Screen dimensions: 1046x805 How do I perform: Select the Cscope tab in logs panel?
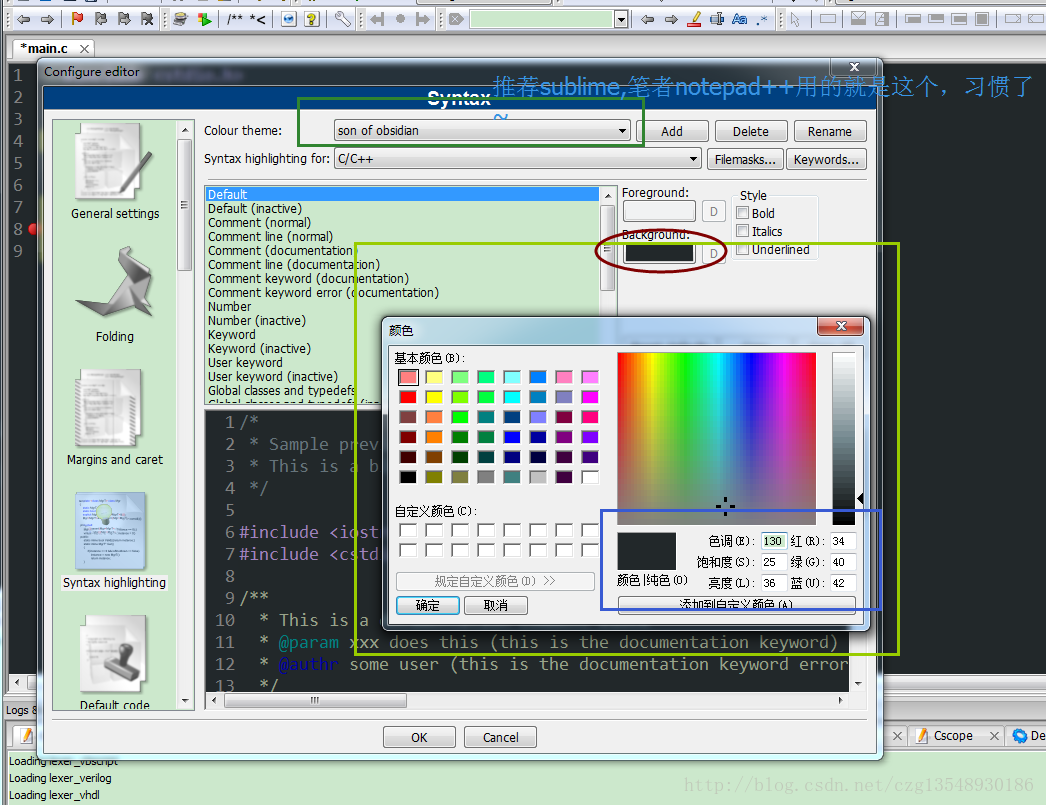[953, 736]
